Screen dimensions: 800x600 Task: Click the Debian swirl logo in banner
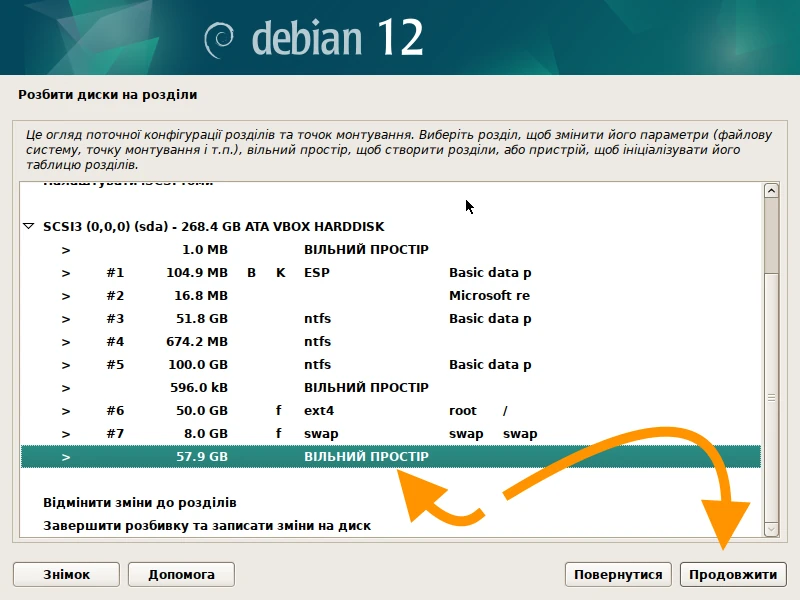(x=219, y=39)
